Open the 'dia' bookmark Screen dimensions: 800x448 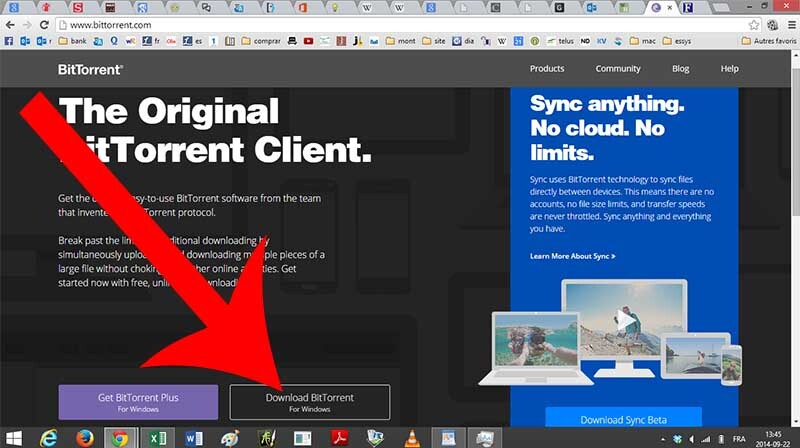[463, 41]
